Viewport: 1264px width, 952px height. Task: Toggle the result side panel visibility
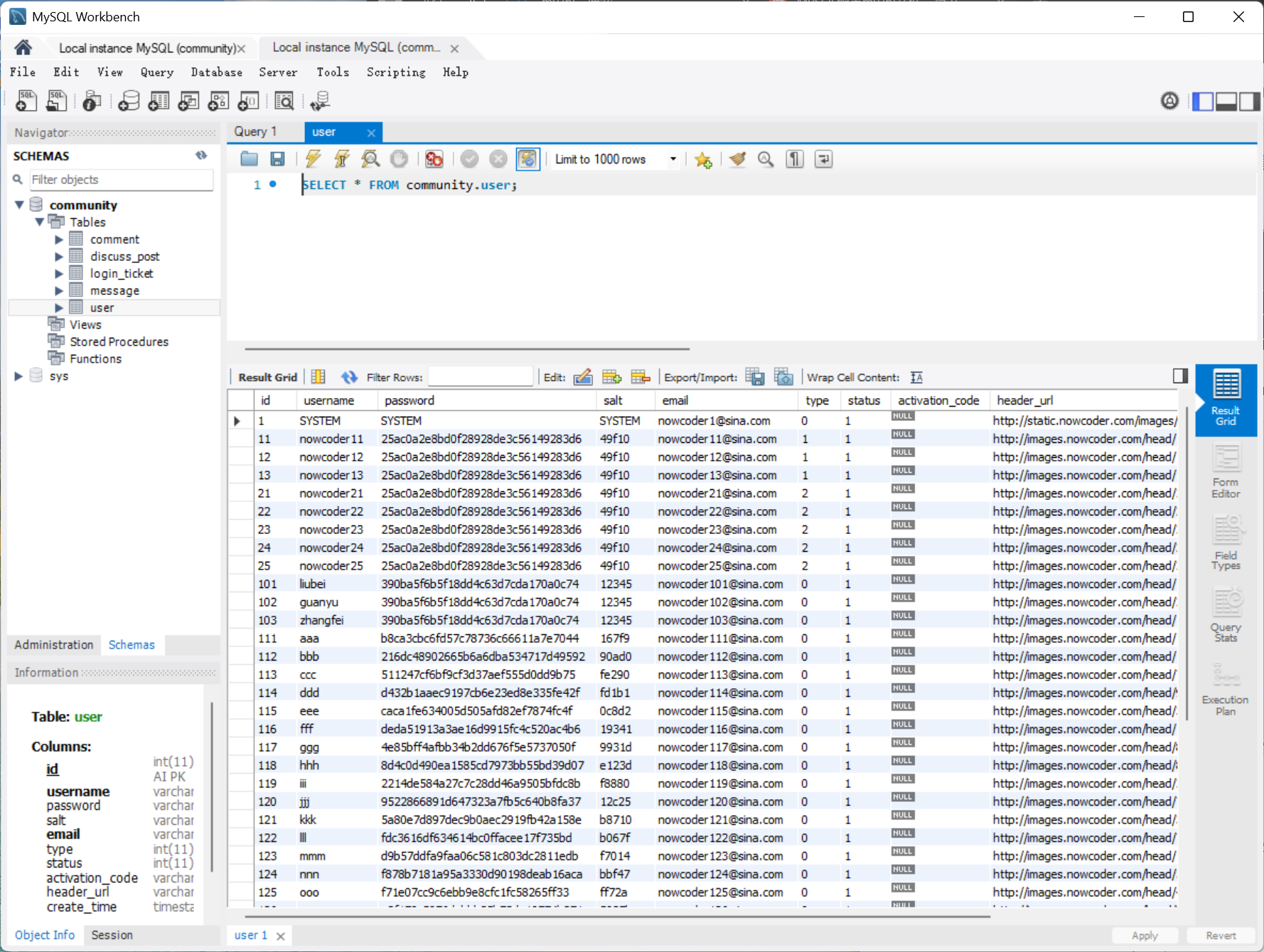coord(1180,376)
